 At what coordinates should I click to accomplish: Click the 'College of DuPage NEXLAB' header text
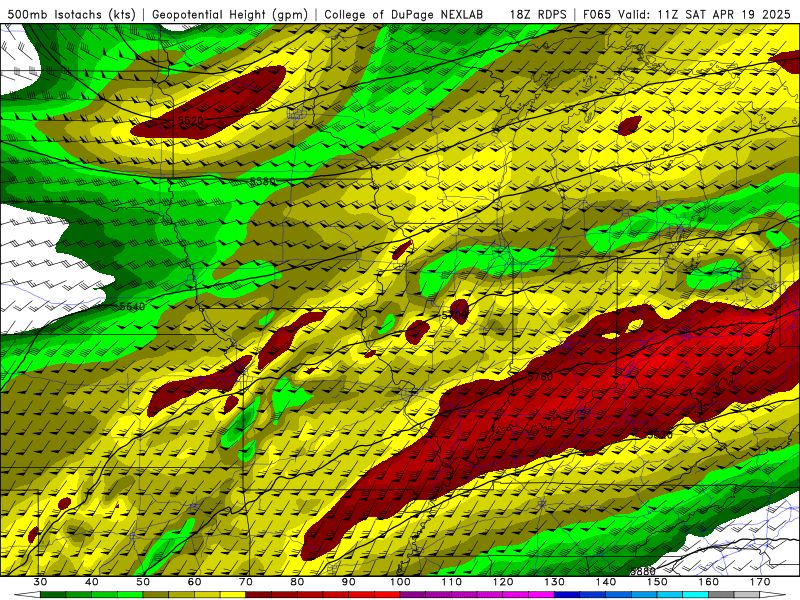[x=404, y=15]
